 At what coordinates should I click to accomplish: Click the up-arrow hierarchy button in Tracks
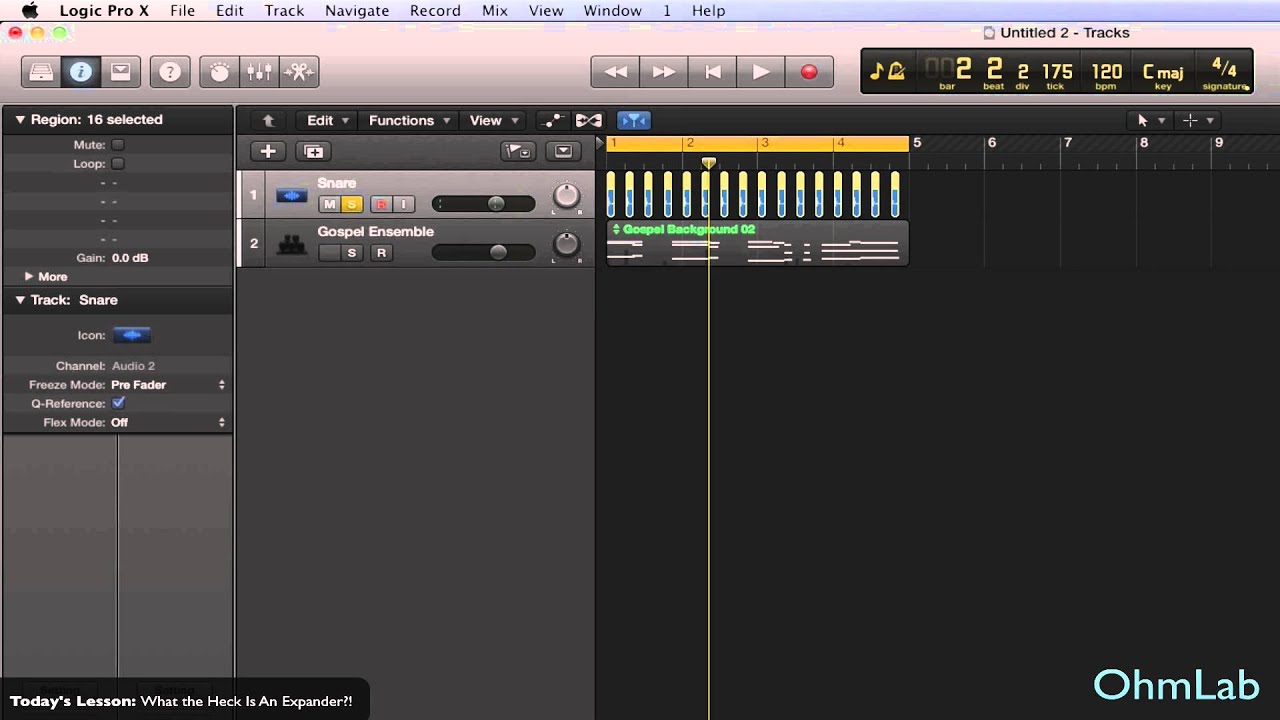pyautogui.click(x=268, y=120)
